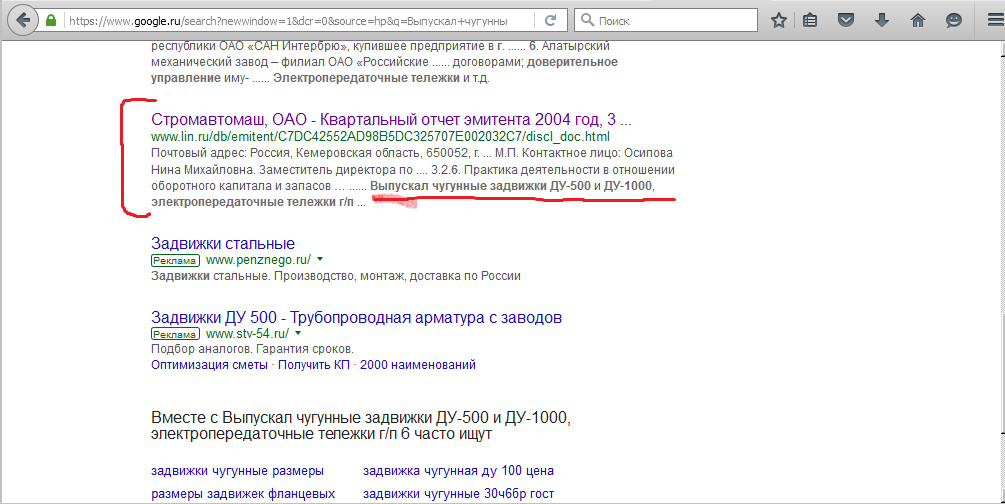Click the 2000 наименований sitelink
Image resolution: width=1005 pixels, height=504 pixels.
pos(418,365)
